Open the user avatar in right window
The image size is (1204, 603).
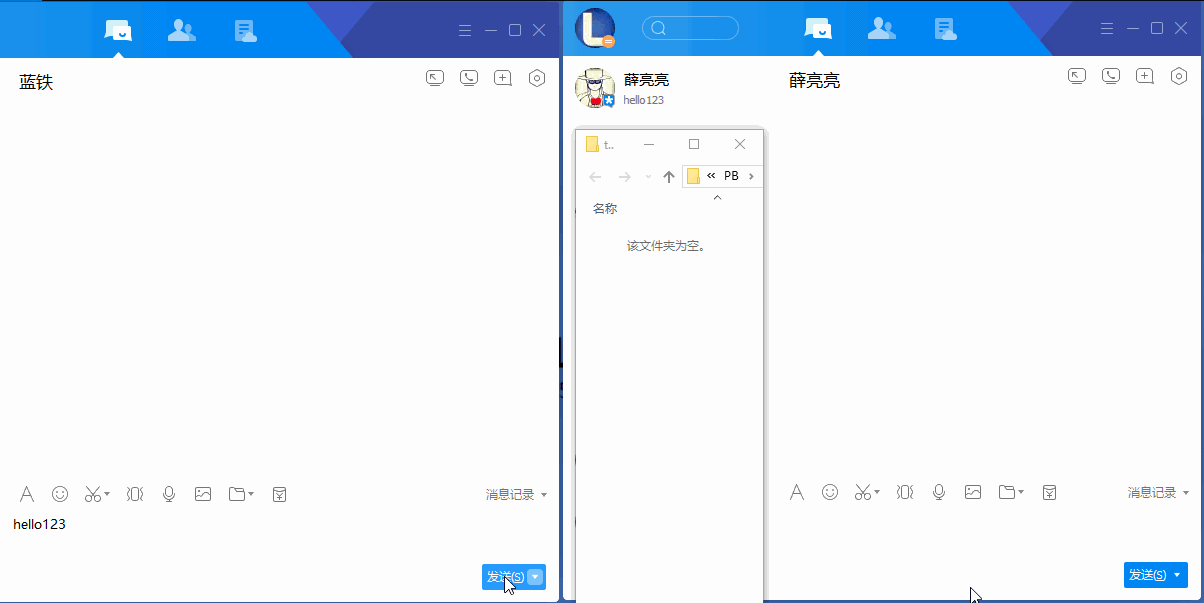click(x=595, y=28)
